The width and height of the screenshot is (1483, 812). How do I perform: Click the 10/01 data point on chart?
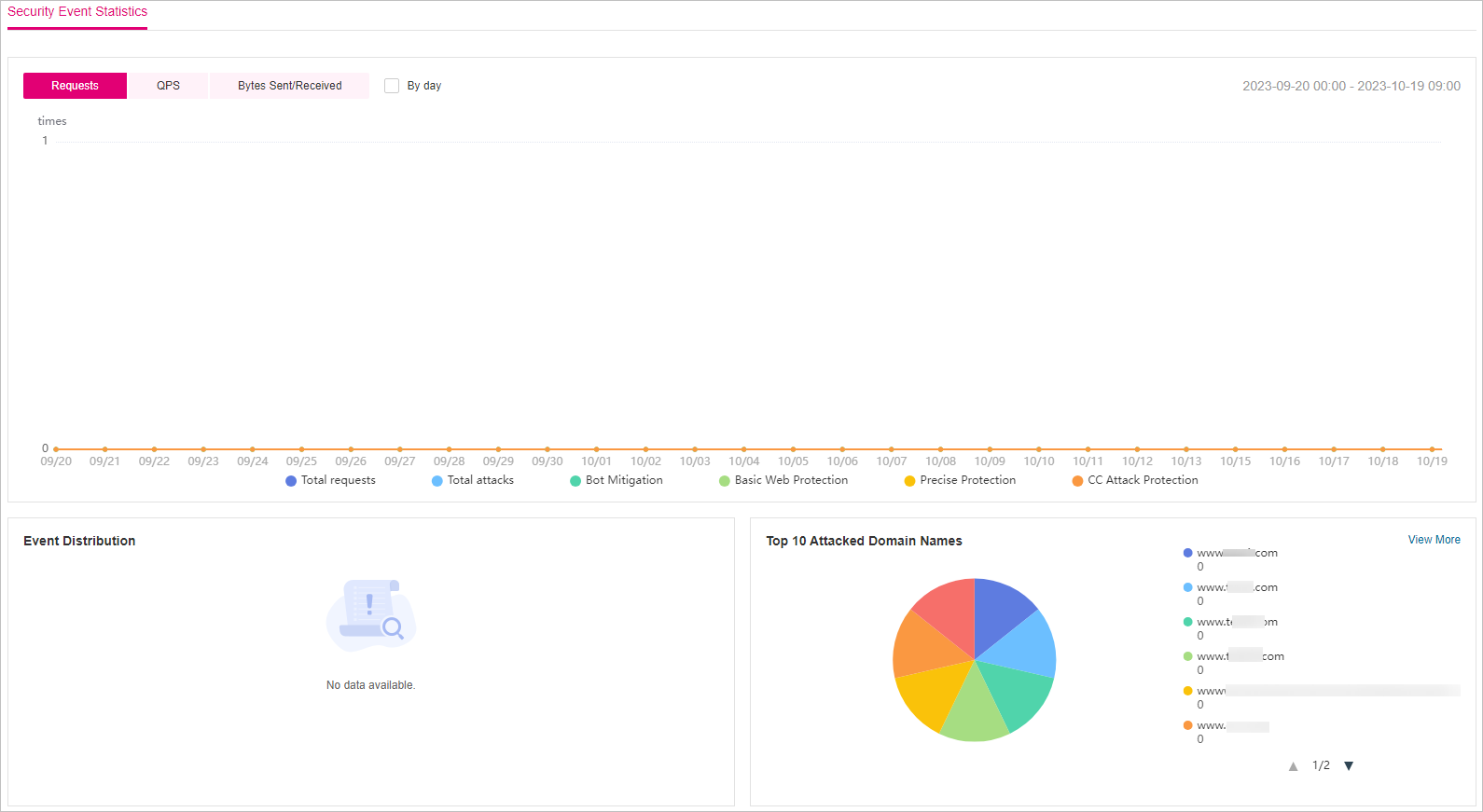click(596, 449)
